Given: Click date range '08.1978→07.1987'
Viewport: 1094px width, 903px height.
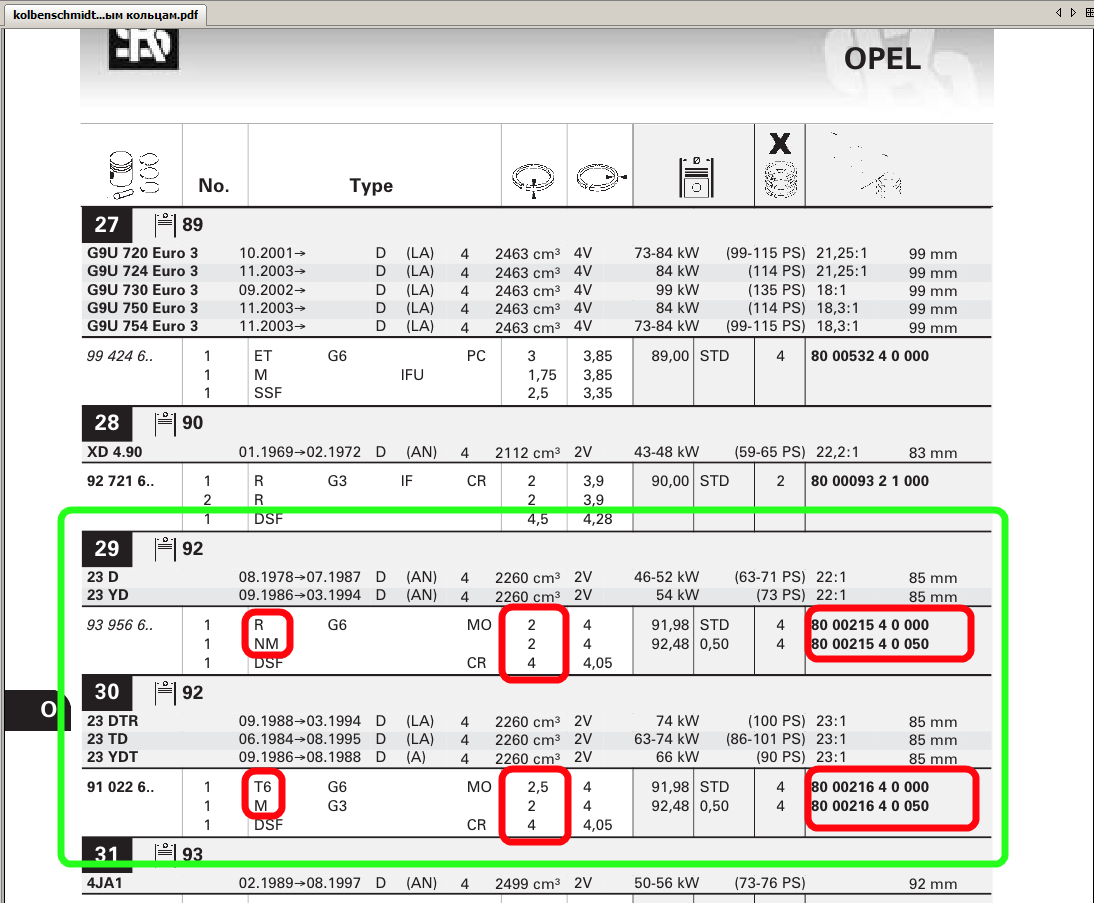Looking at the screenshot, I should [300, 578].
